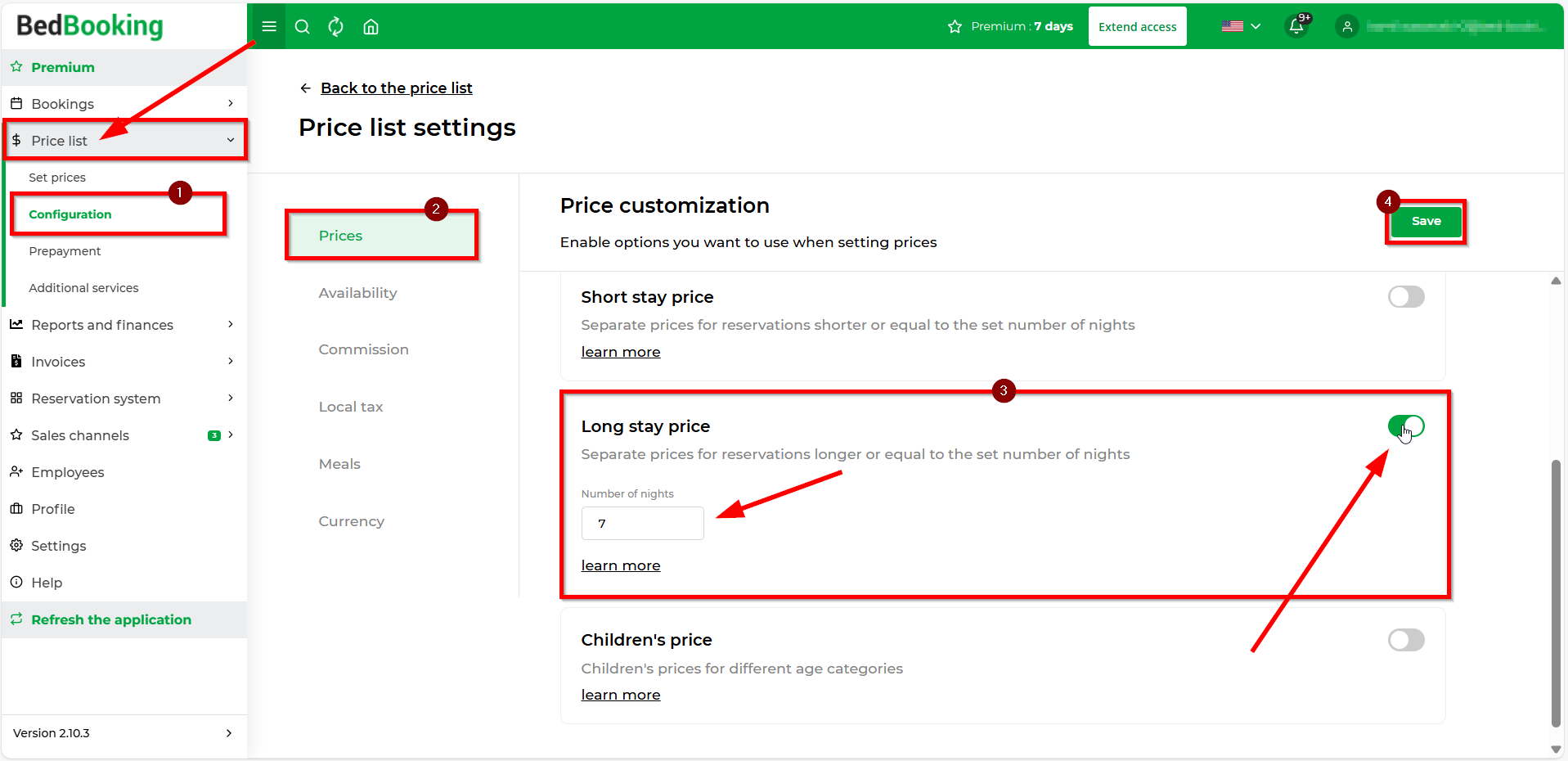Go to the home icon

371,26
